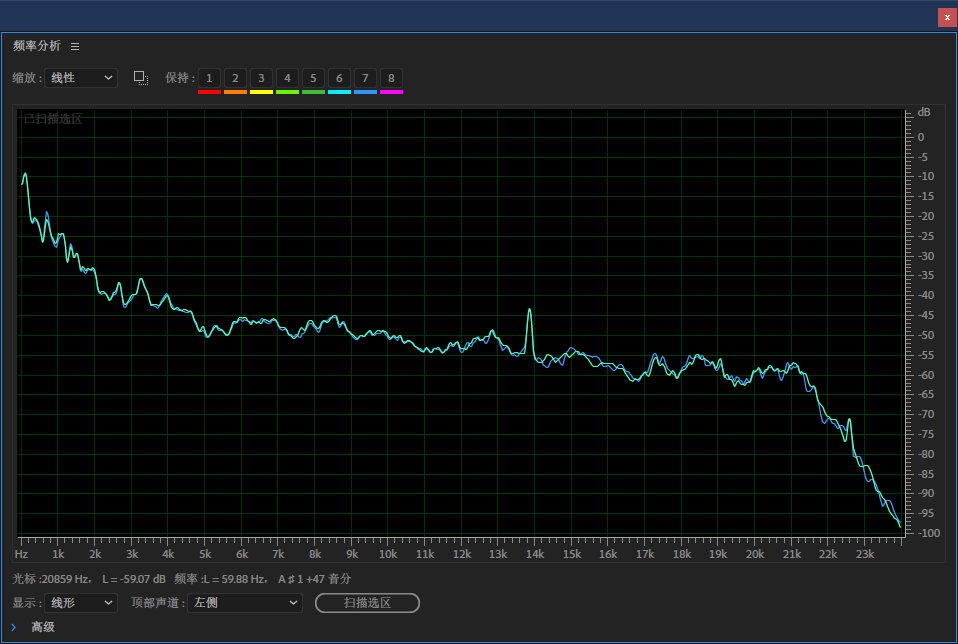Select the 频率分析 panel tab
The image size is (958, 644).
(x=37, y=46)
